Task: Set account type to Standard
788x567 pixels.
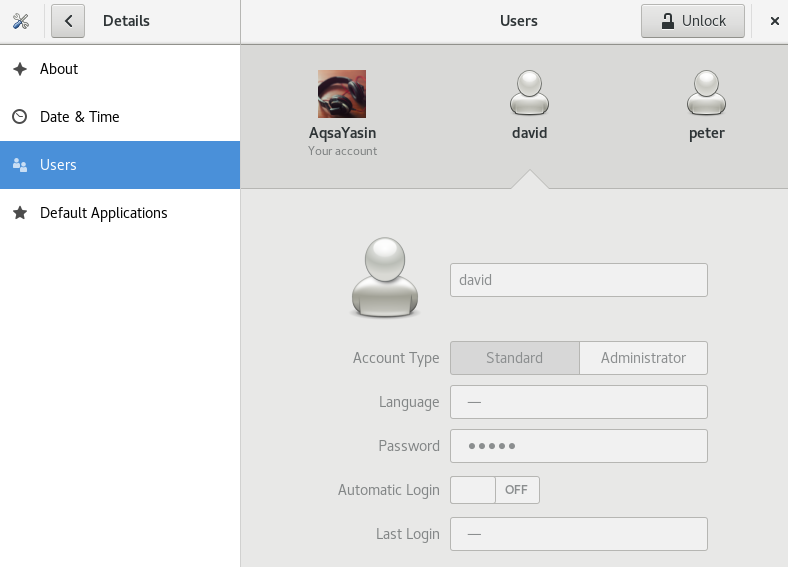Action: (x=515, y=358)
